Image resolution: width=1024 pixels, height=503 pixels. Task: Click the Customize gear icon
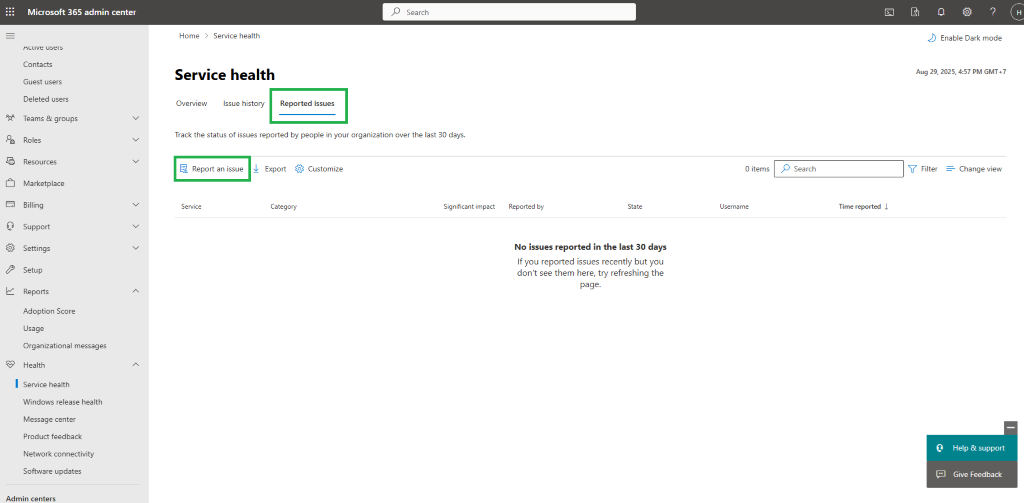tap(300, 169)
